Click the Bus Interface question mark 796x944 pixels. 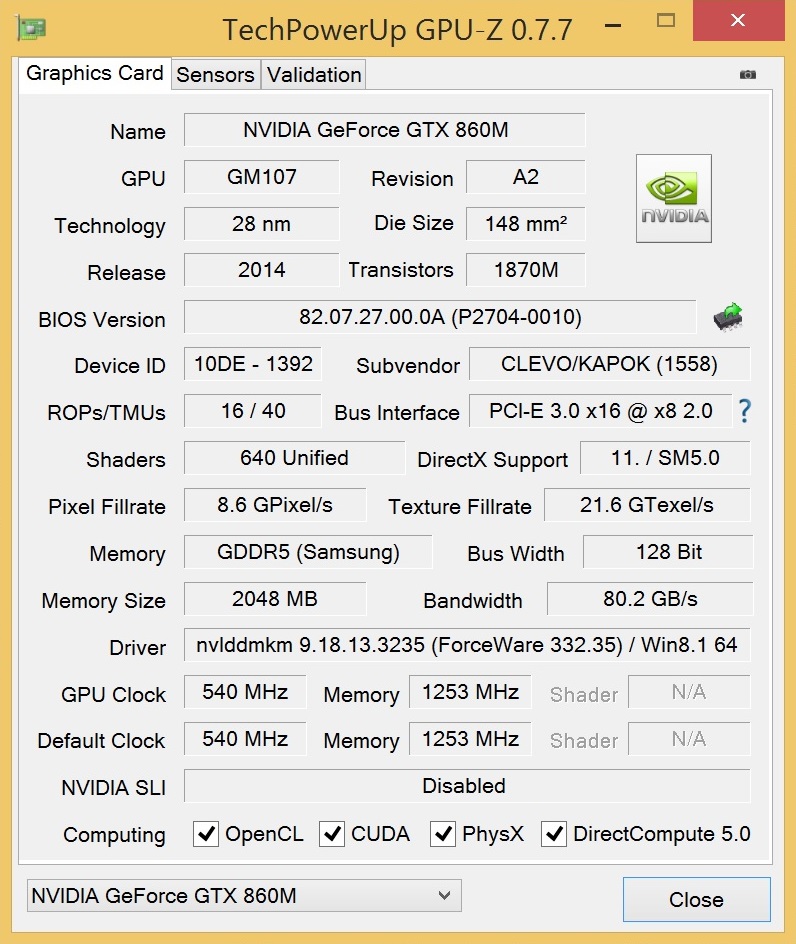(x=744, y=410)
